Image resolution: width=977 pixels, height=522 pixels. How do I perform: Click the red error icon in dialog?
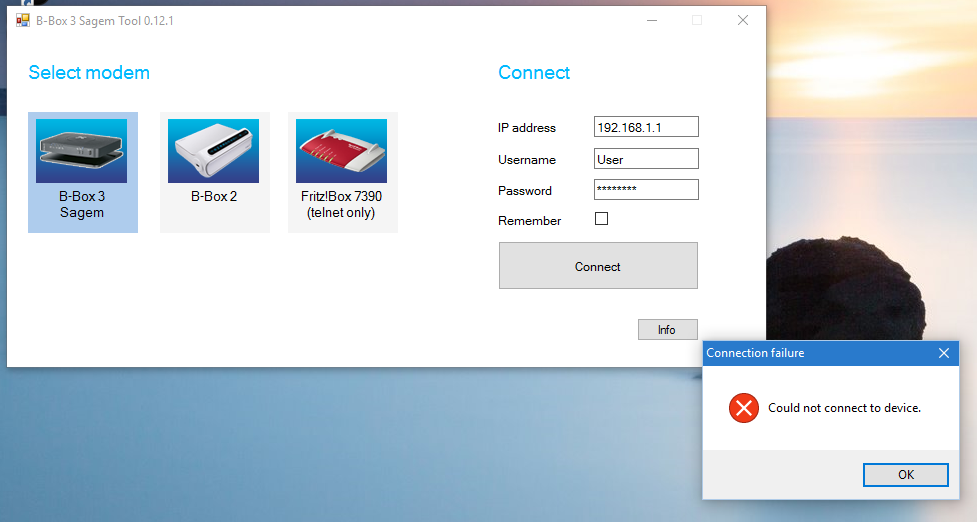tap(743, 408)
